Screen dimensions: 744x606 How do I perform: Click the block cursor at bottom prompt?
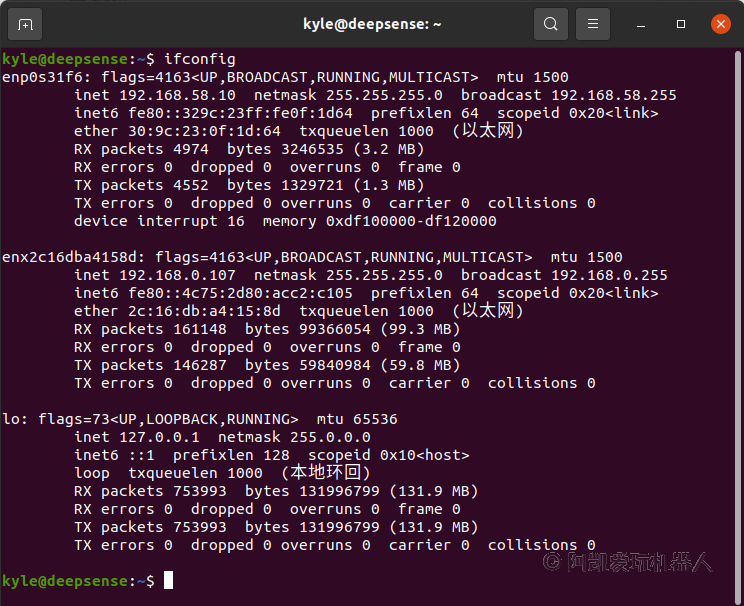(169, 581)
